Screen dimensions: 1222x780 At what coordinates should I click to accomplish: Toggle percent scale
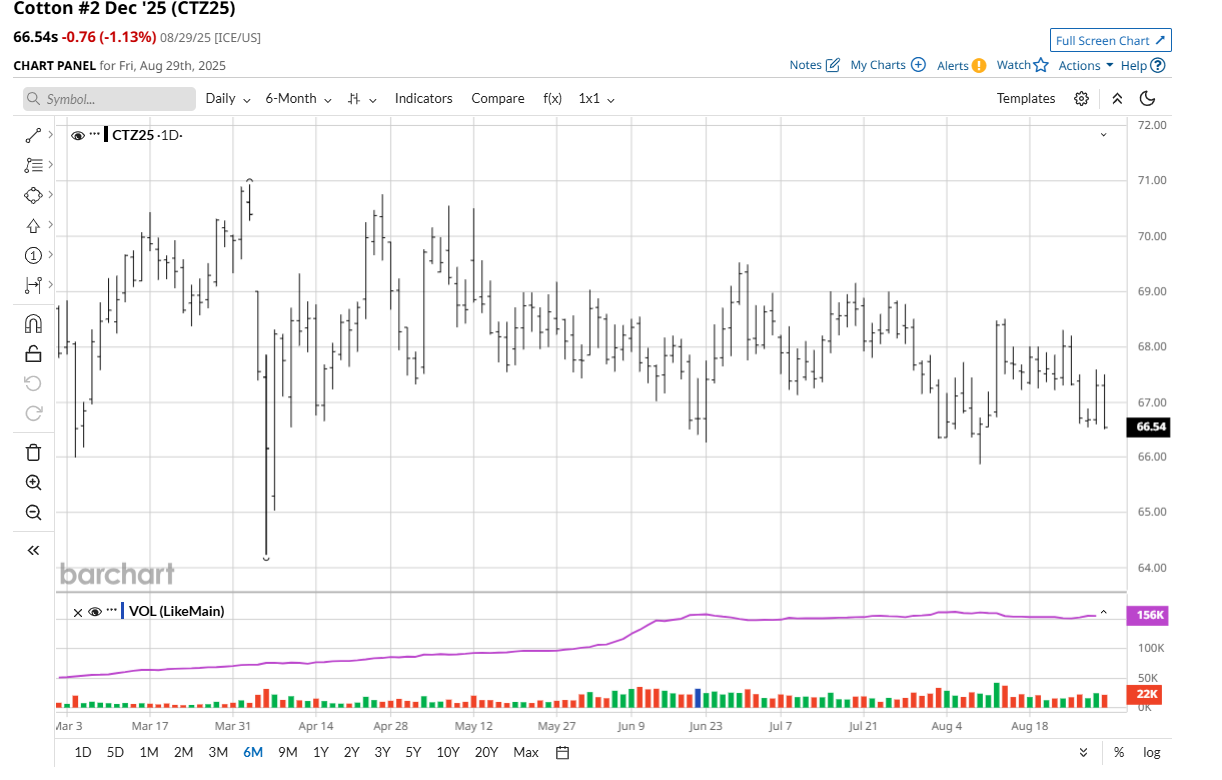click(1119, 752)
